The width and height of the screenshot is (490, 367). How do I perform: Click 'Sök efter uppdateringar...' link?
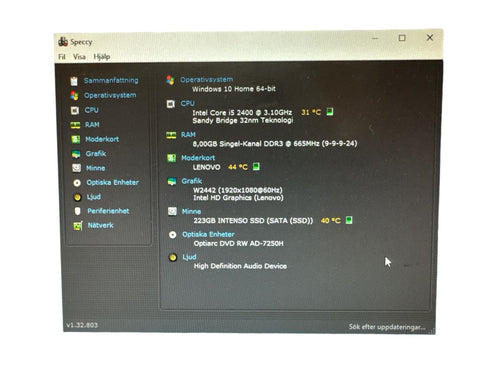click(x=387, y=327)
